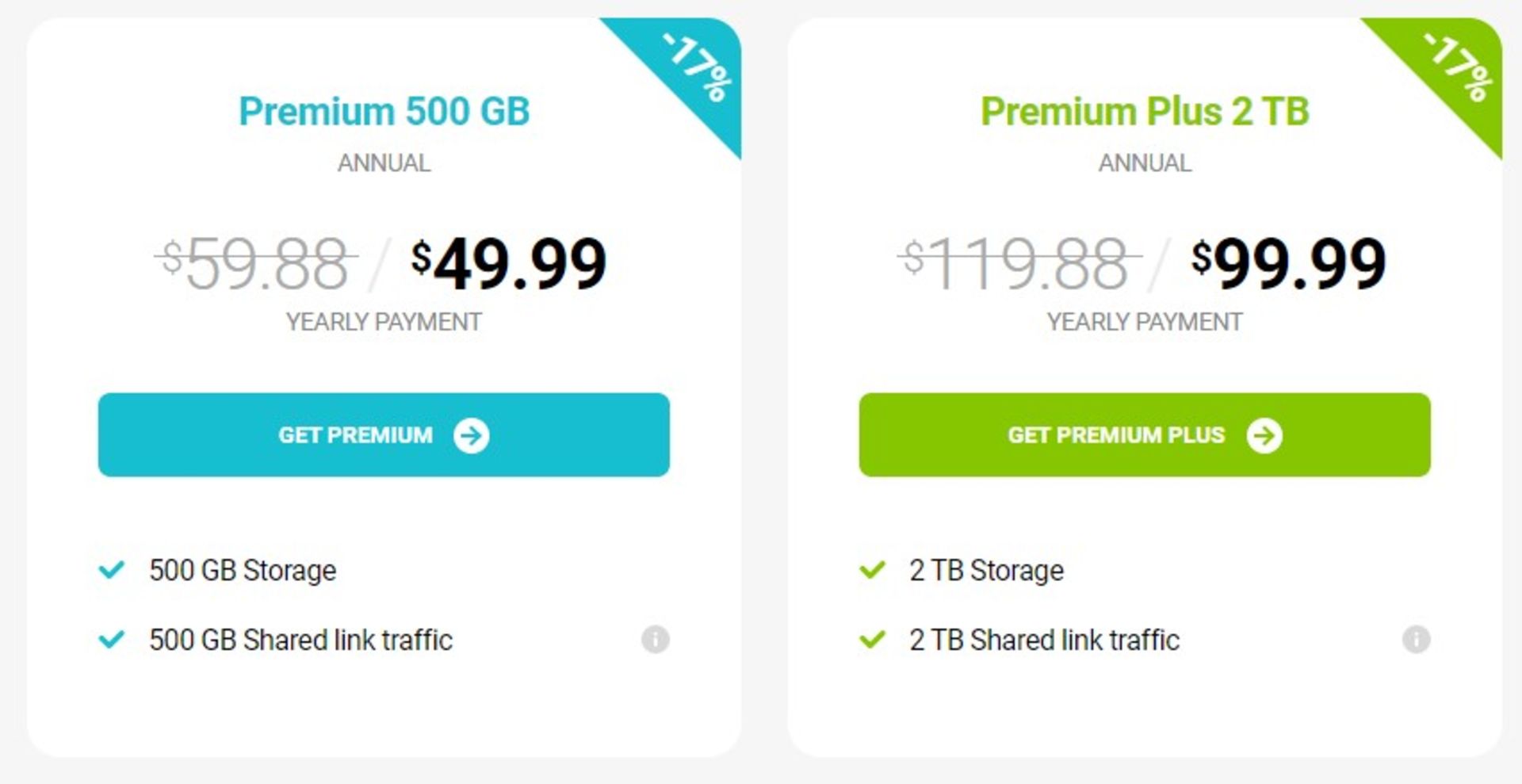Click the $99.99 yearly price
This screenshot has width=1522, height=784.
coord(1289,263)
